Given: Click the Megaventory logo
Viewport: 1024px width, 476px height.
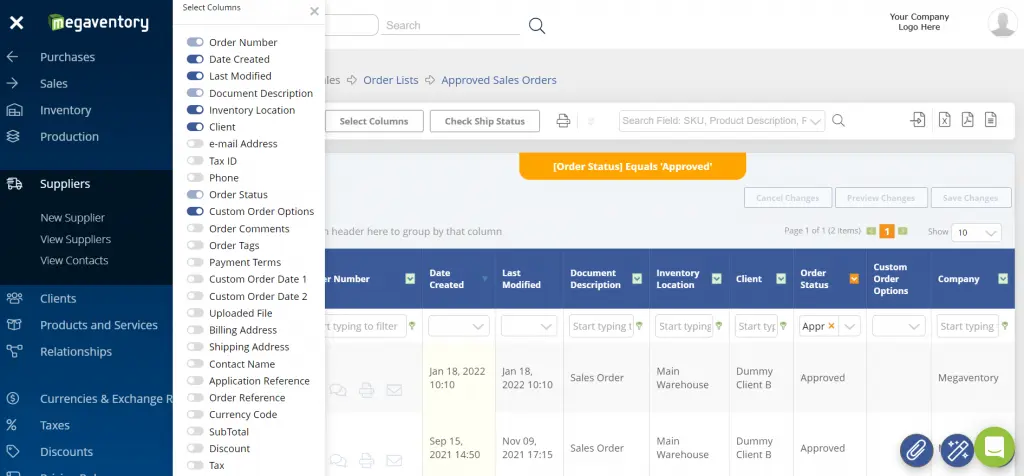Looking at the screenshot, I should 99,23.
